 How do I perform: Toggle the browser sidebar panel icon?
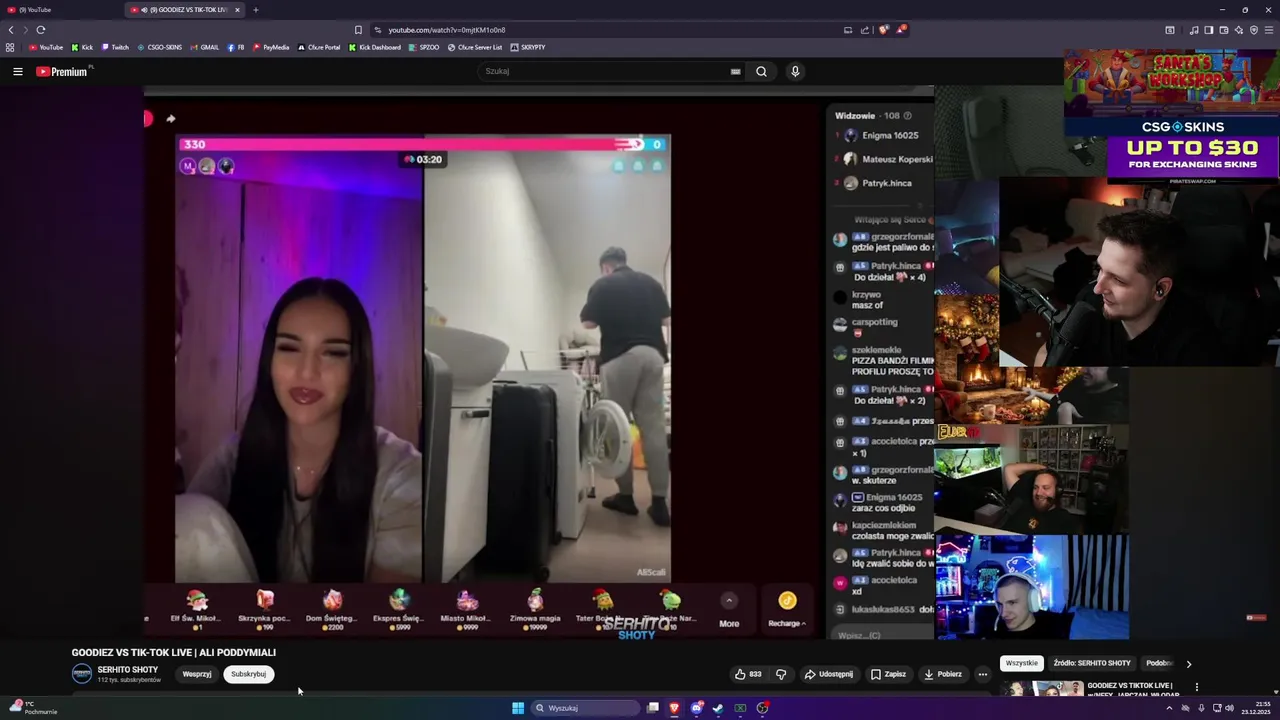coord(1208,30)
